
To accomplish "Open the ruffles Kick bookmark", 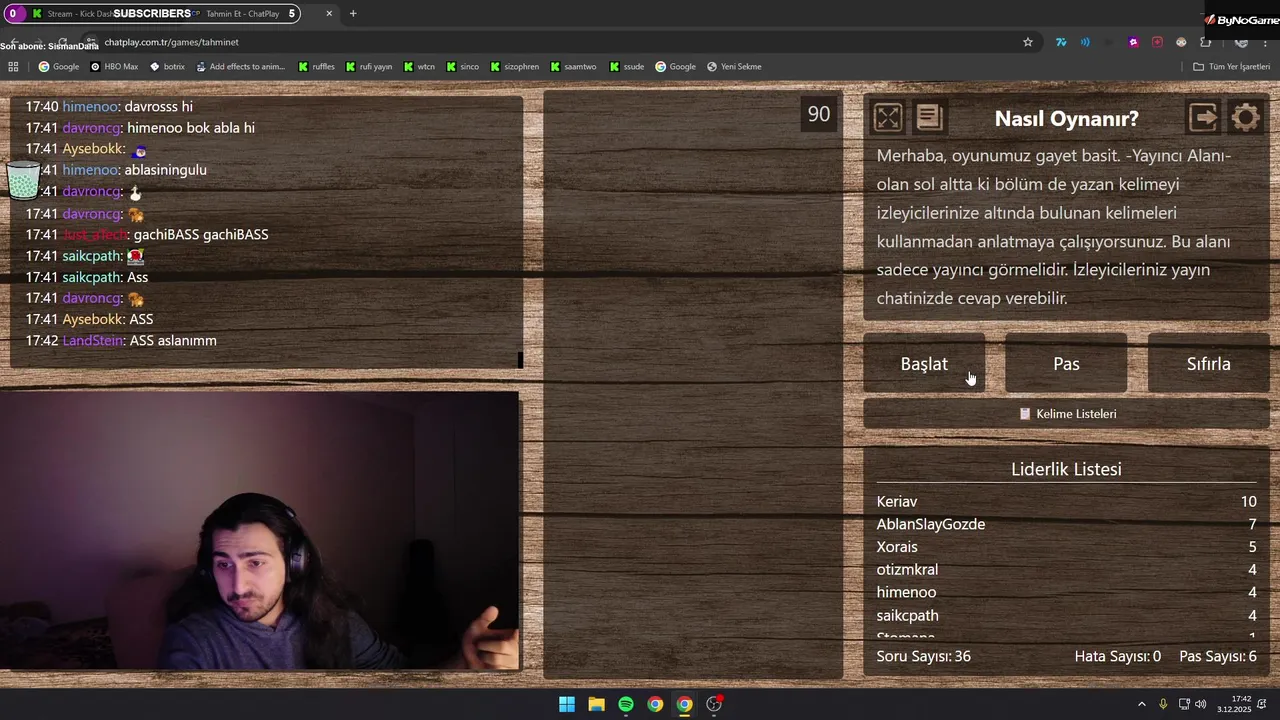I will [316, 67].
